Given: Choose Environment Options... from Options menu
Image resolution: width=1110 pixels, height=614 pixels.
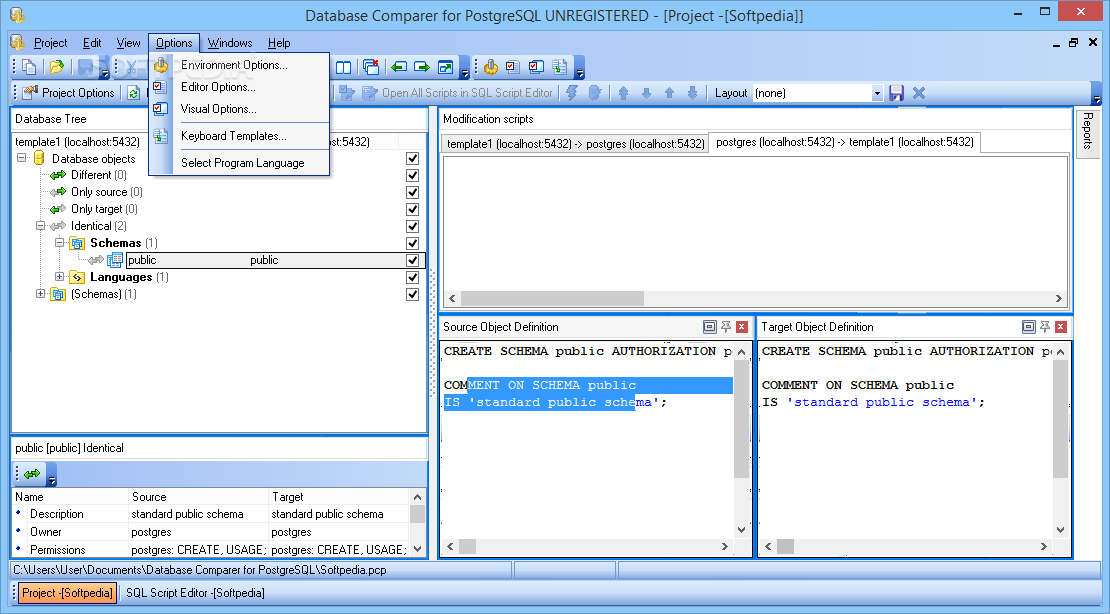Looking at the screenshot, I should (x=239, y=65).
